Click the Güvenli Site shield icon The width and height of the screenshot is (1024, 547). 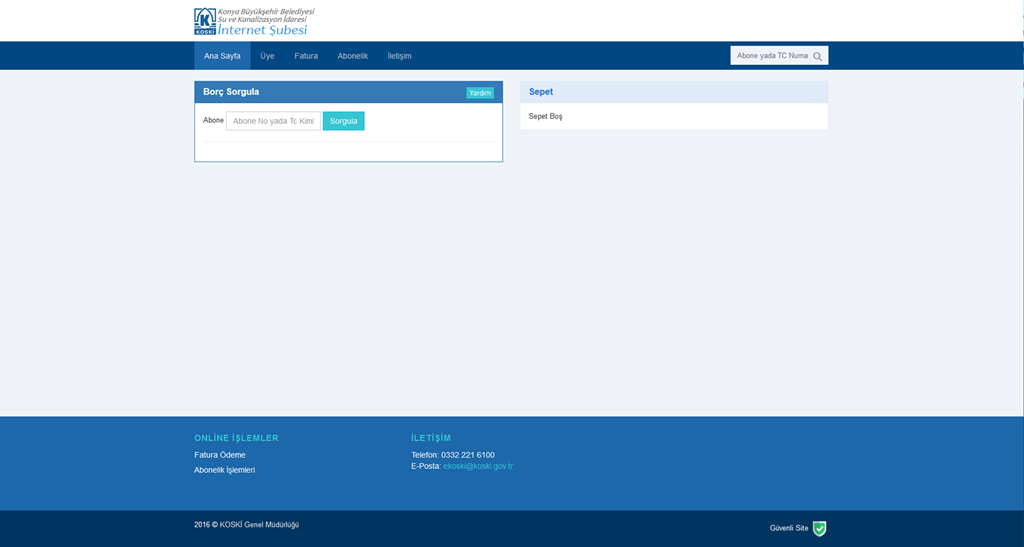pos(820,528)
